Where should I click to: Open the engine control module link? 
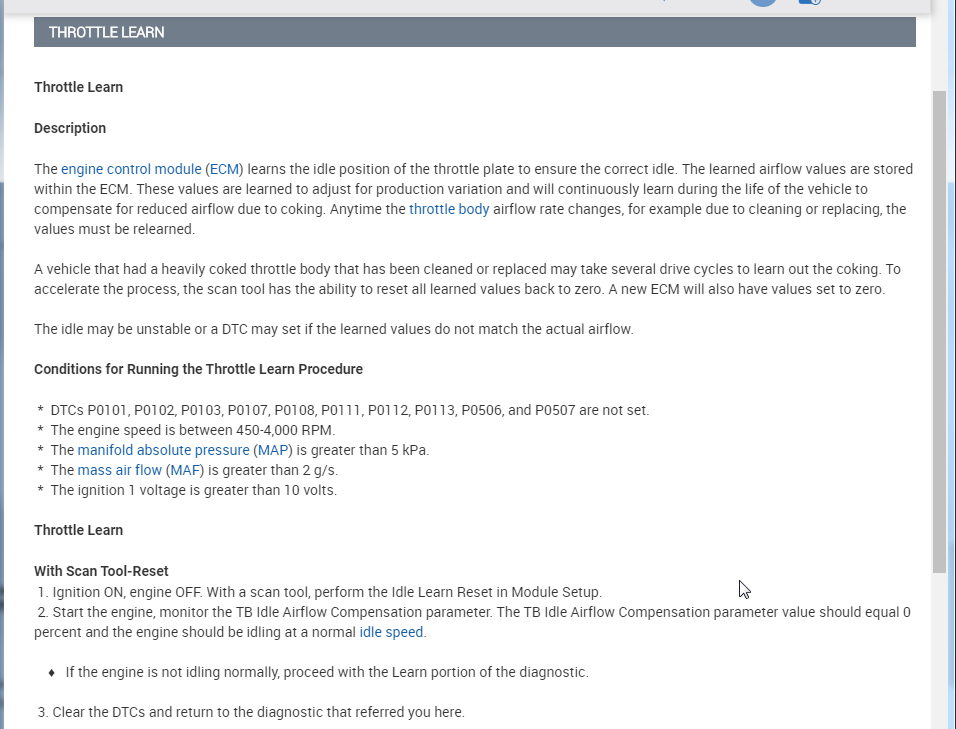(x=131, y=169)
